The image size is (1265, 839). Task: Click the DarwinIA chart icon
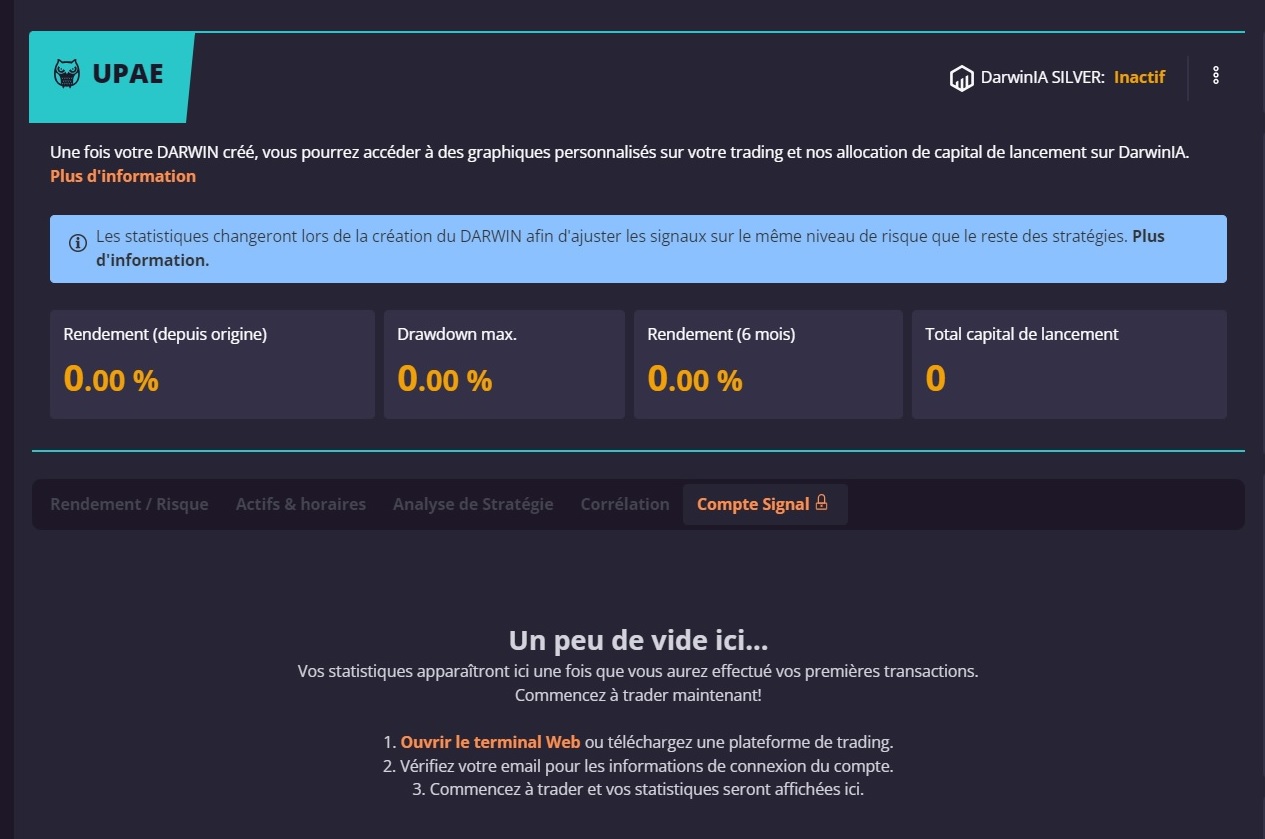point(961,78)
